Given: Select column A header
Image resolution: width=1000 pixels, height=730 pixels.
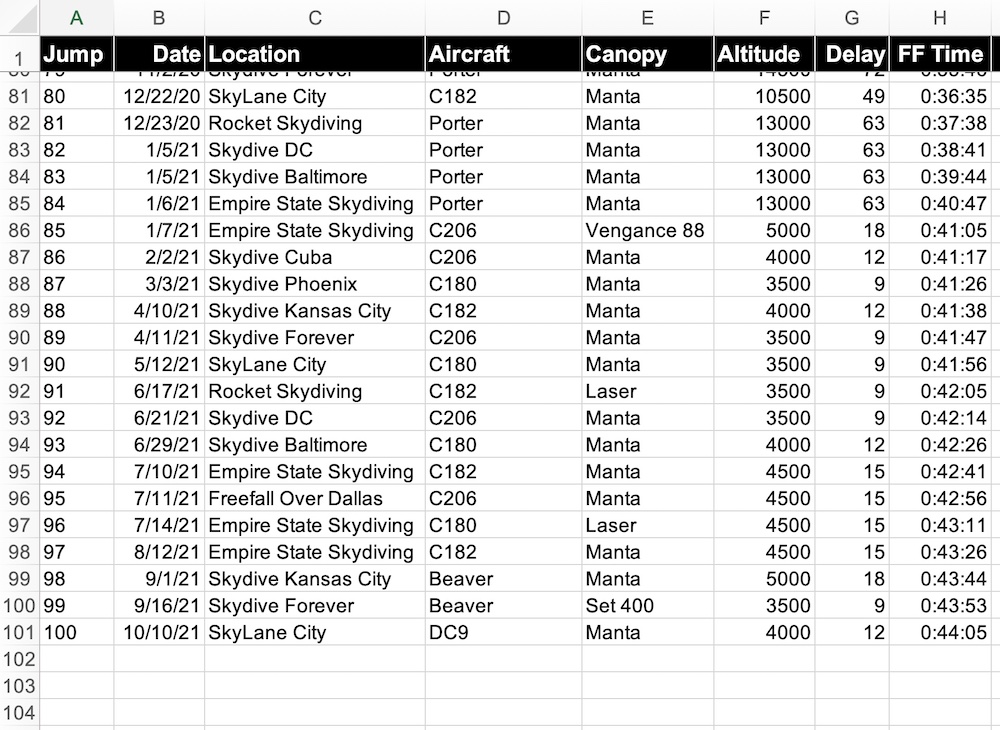Looking at the screenshot, I should 76,17.
